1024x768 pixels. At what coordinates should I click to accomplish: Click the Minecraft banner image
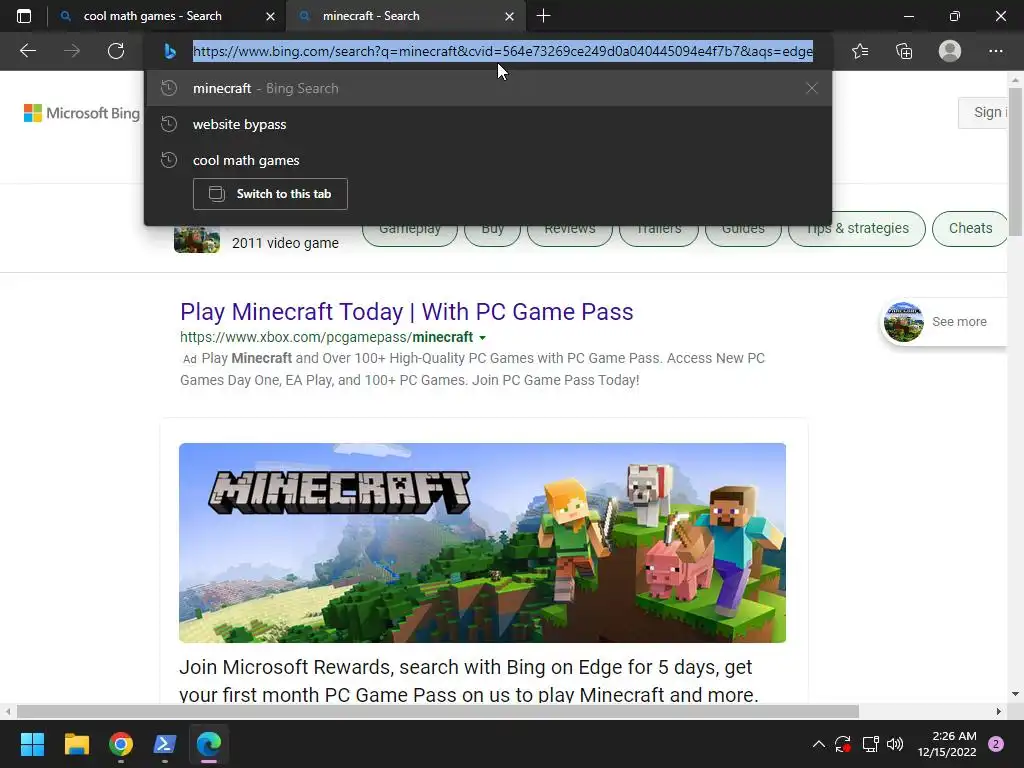(483, 543)
